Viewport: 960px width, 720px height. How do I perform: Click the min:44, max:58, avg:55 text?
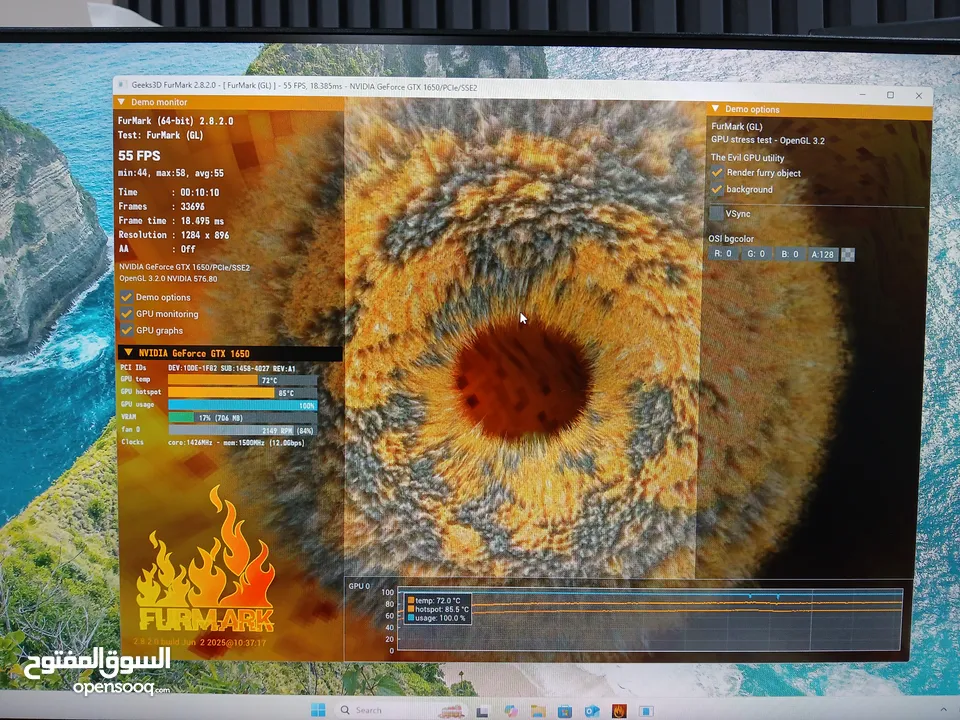click(x=171, y=173)
